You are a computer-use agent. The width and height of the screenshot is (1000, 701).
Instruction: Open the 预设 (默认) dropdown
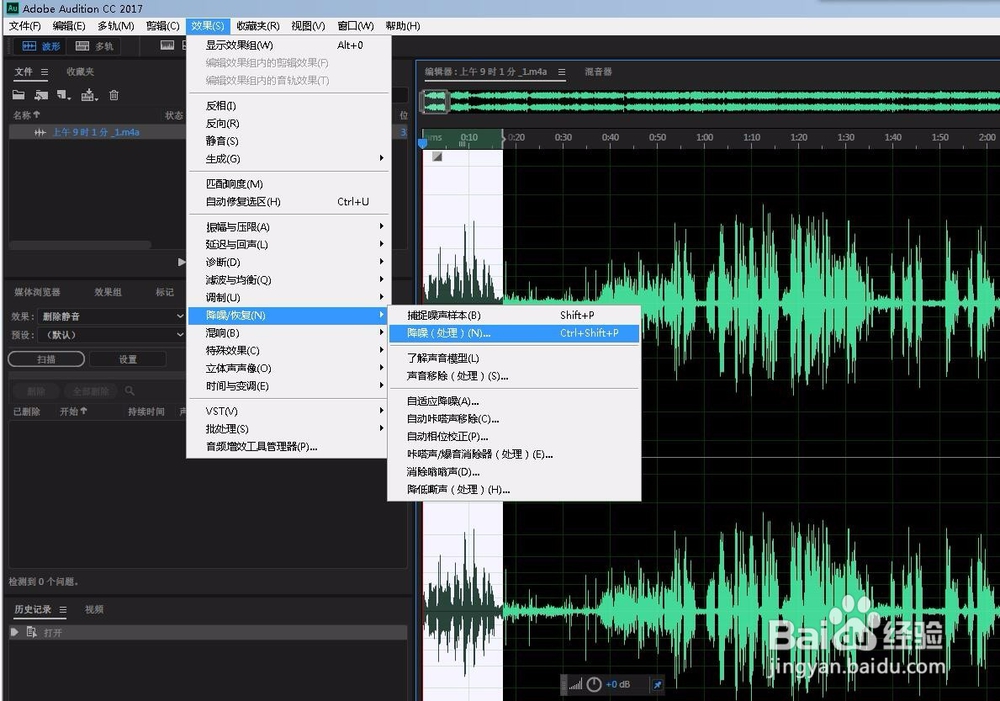[x=112, y=335]
